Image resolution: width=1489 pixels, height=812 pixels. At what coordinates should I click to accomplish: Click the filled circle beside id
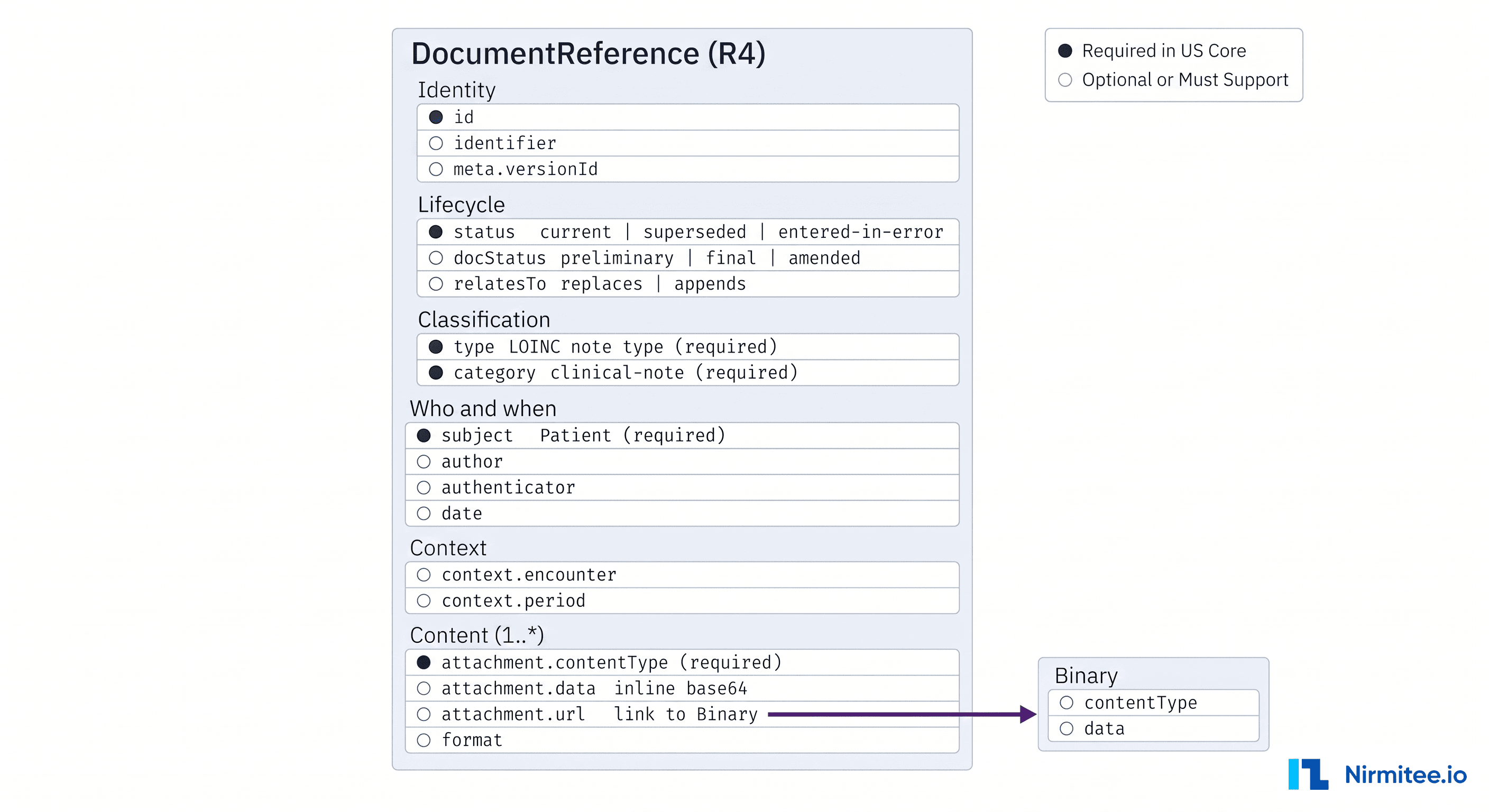(x=436, y=117)
